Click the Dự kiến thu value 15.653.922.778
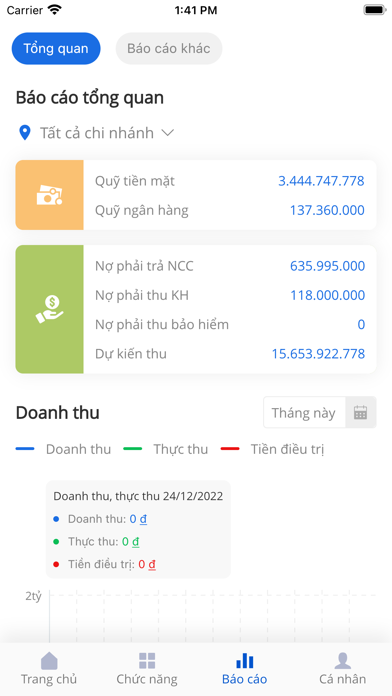 pos(318,354)
